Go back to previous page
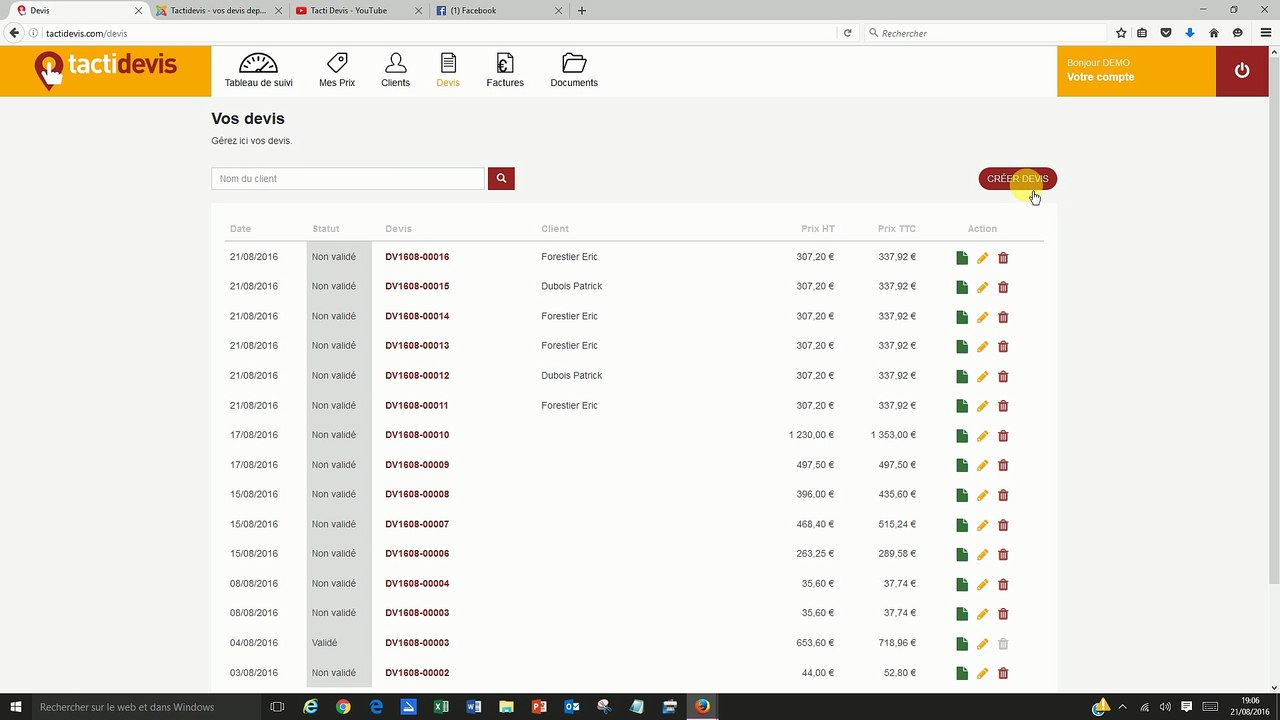1280x720 pixels. point(14,33)
